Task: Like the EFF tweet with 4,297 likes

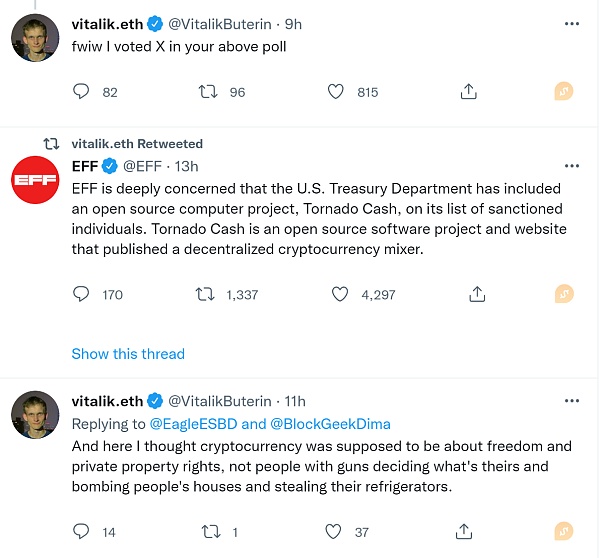Action: click(x=339, y=294)
